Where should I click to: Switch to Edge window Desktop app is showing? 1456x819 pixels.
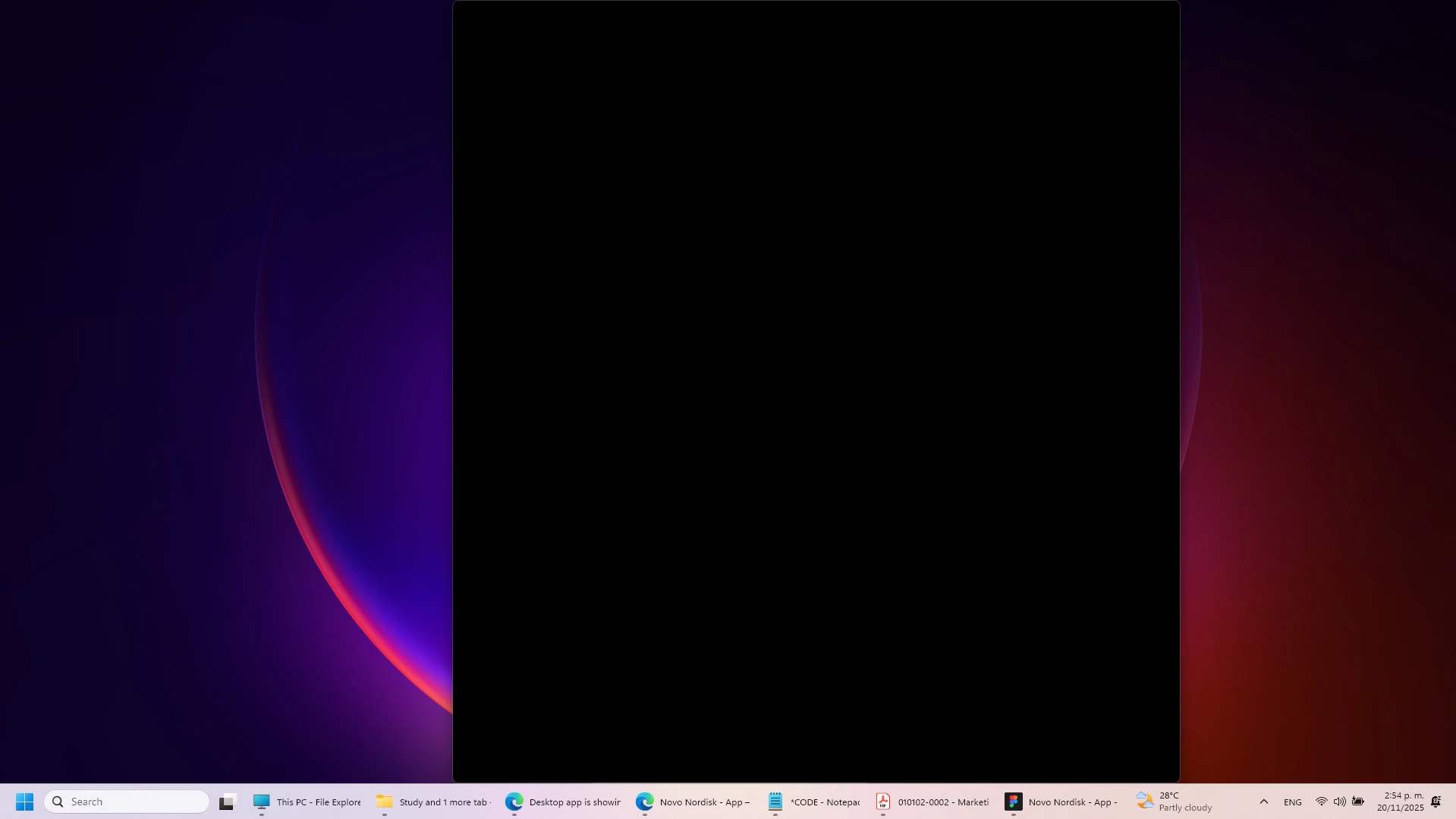click(563, 802)
